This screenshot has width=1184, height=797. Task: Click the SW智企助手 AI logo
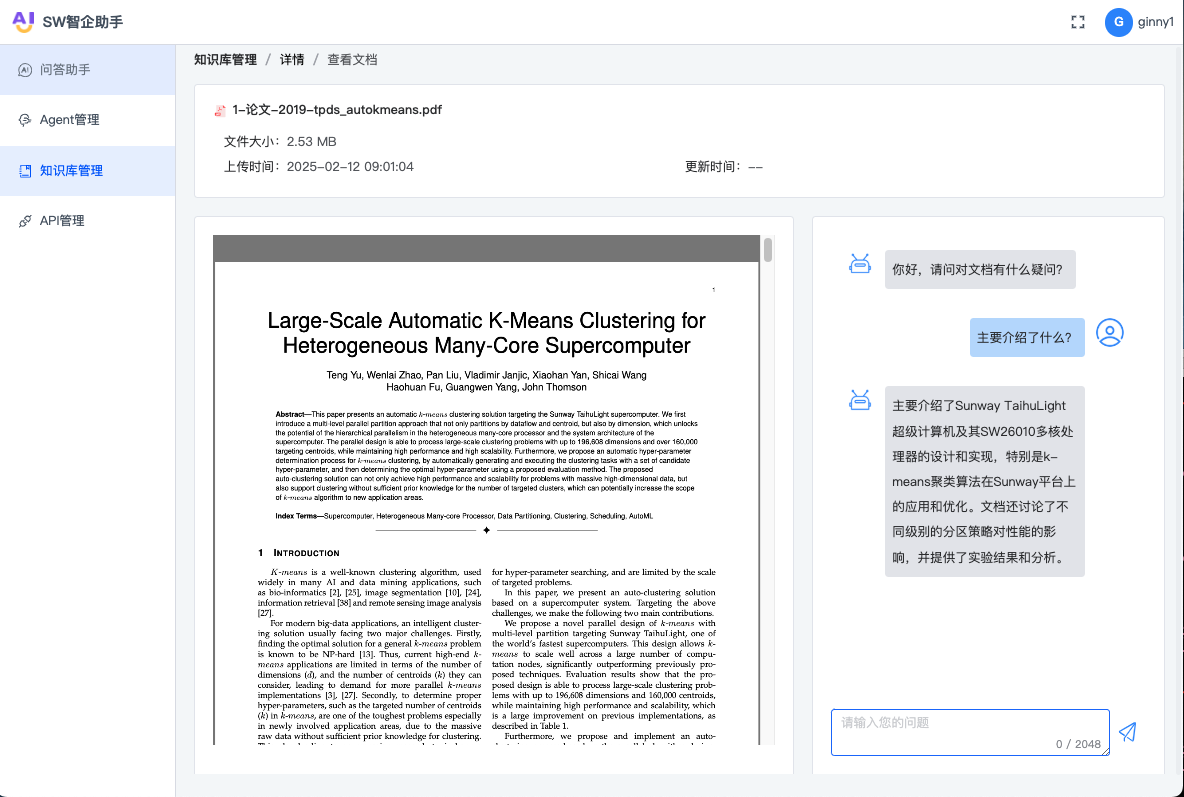[23, 22]
